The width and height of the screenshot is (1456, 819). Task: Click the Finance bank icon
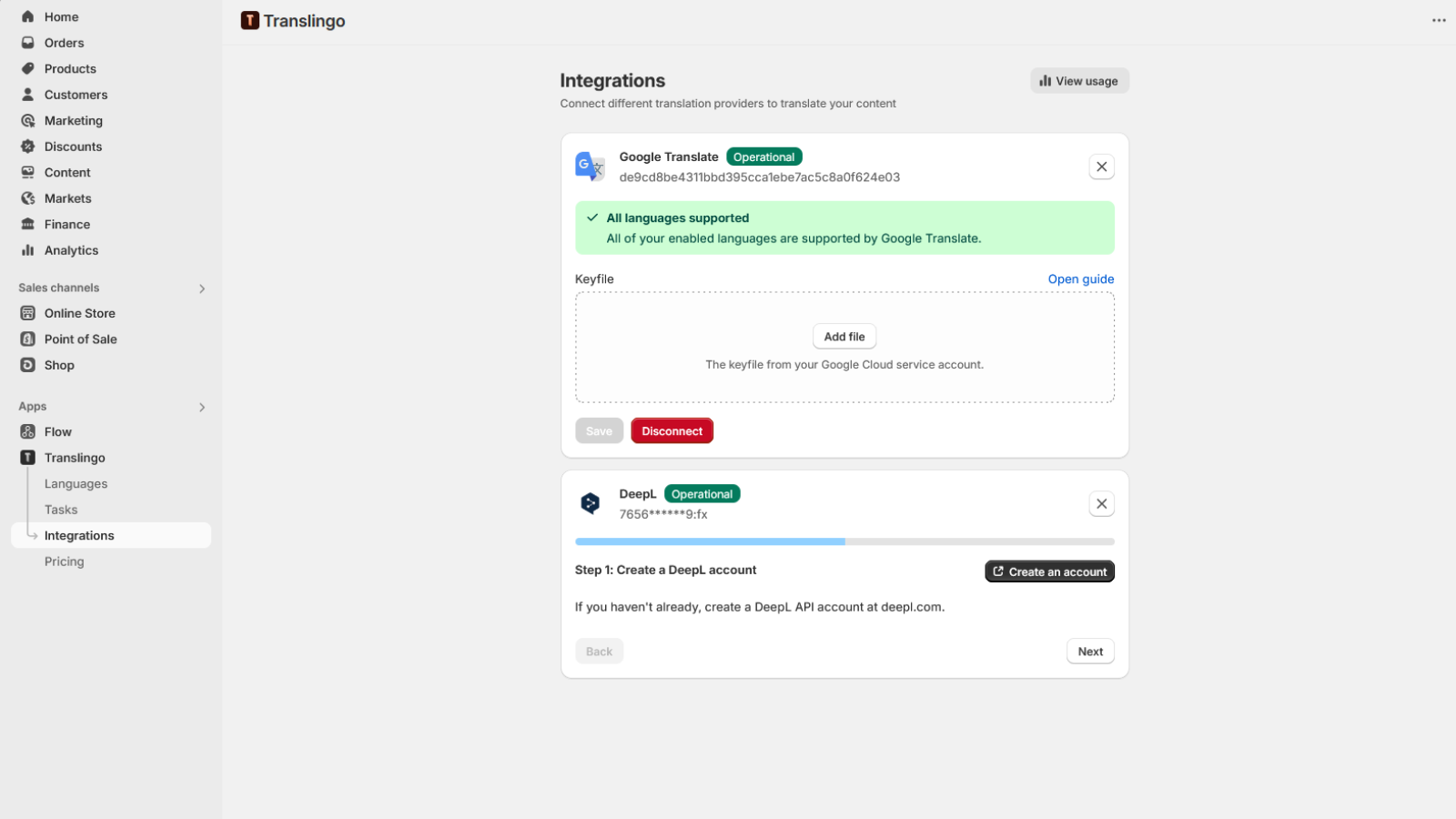28,224
